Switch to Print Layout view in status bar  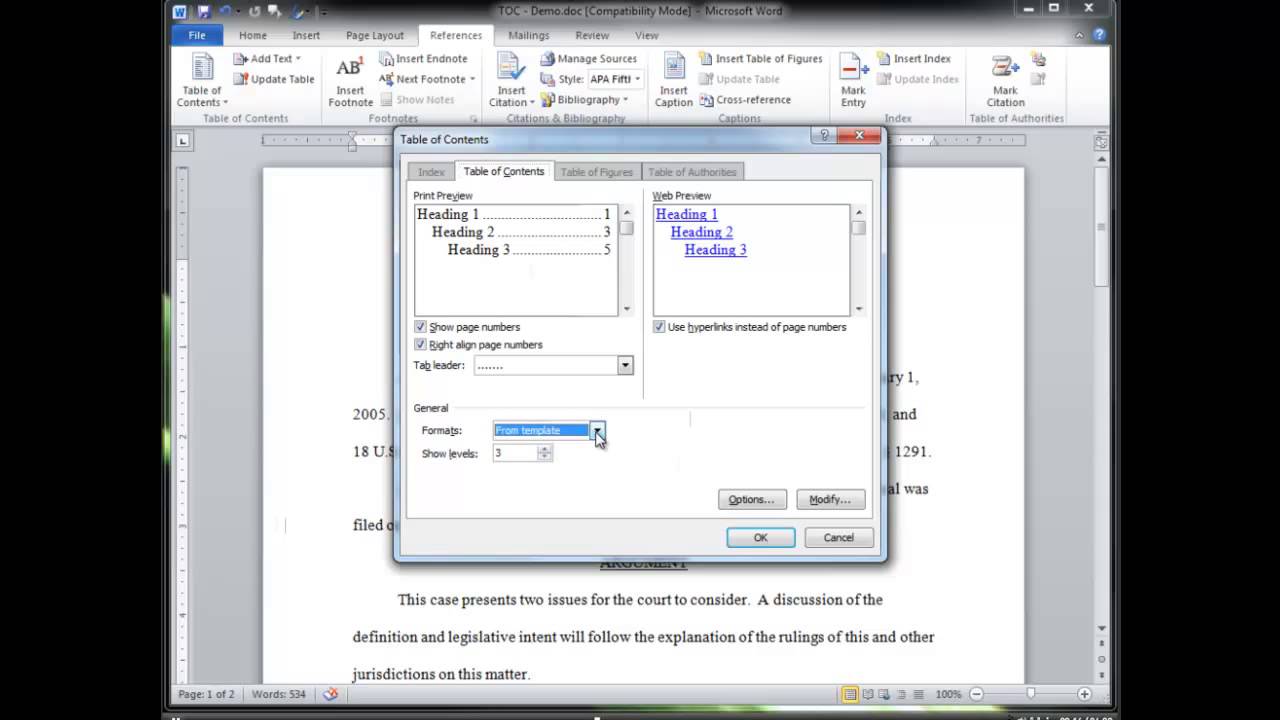pos(850,694)
